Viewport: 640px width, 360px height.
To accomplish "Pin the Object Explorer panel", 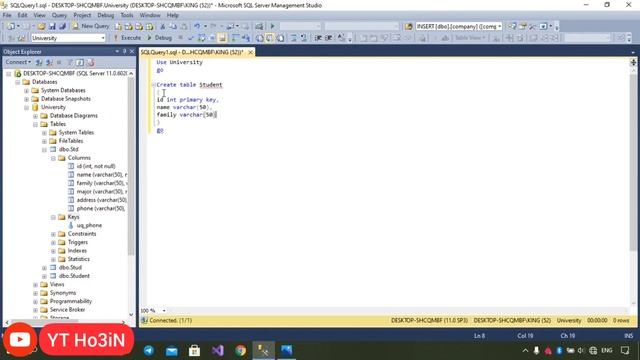I will coord(124,51).
